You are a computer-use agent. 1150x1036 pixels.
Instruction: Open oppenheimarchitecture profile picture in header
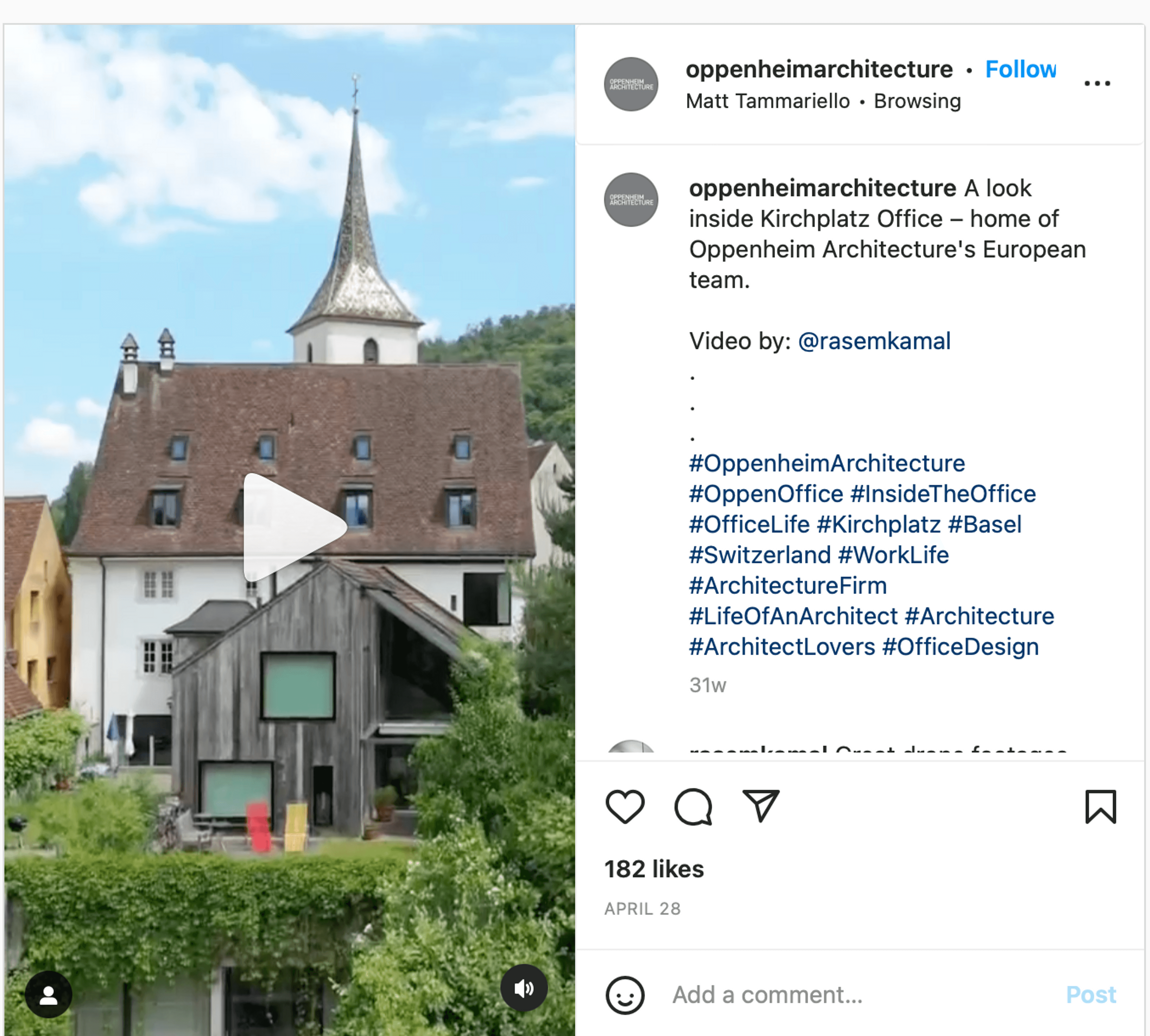(x=631, y=84)
